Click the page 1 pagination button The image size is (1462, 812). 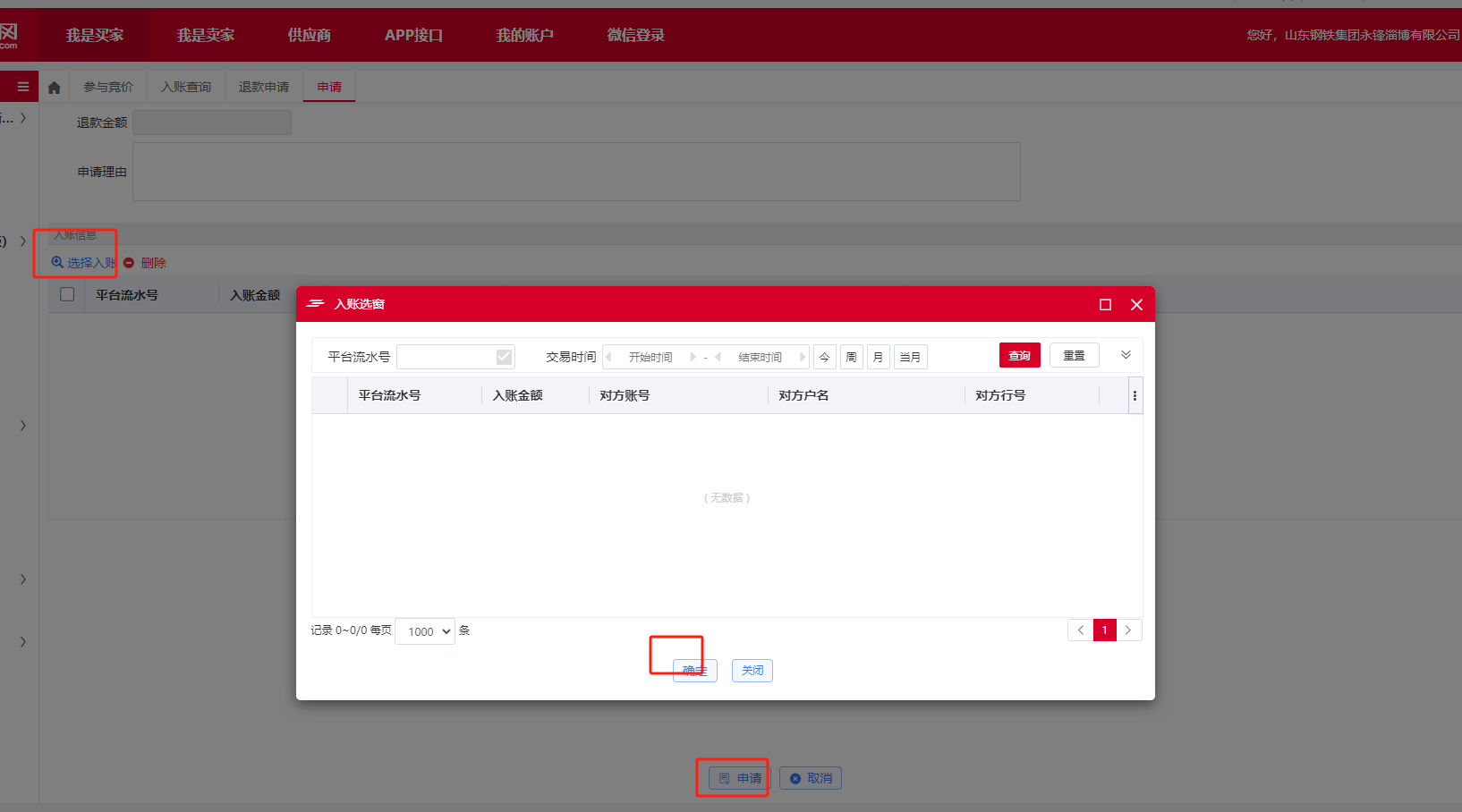[x=1105, y=630]
